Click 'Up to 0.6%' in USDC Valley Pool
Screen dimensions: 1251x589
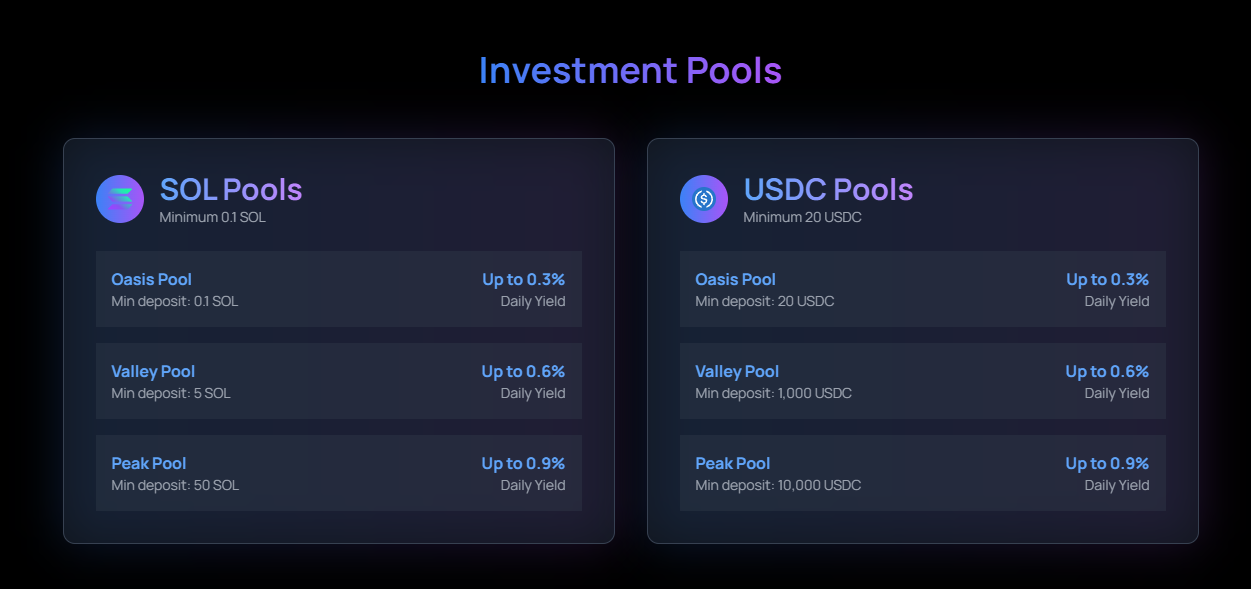point(1107,371)
